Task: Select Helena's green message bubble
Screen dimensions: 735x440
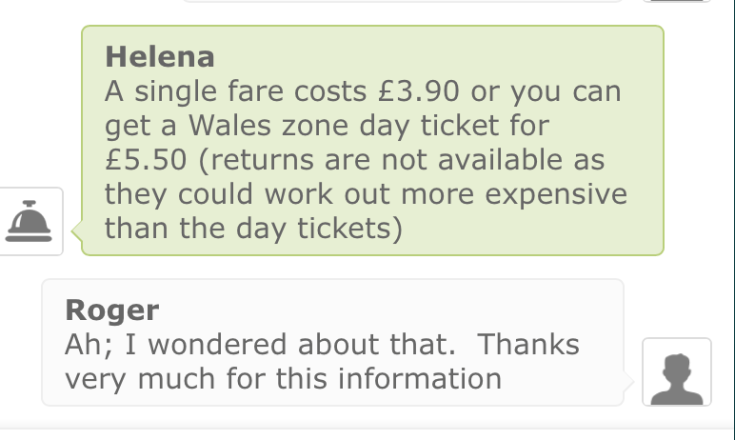Action: pos(371,140)
